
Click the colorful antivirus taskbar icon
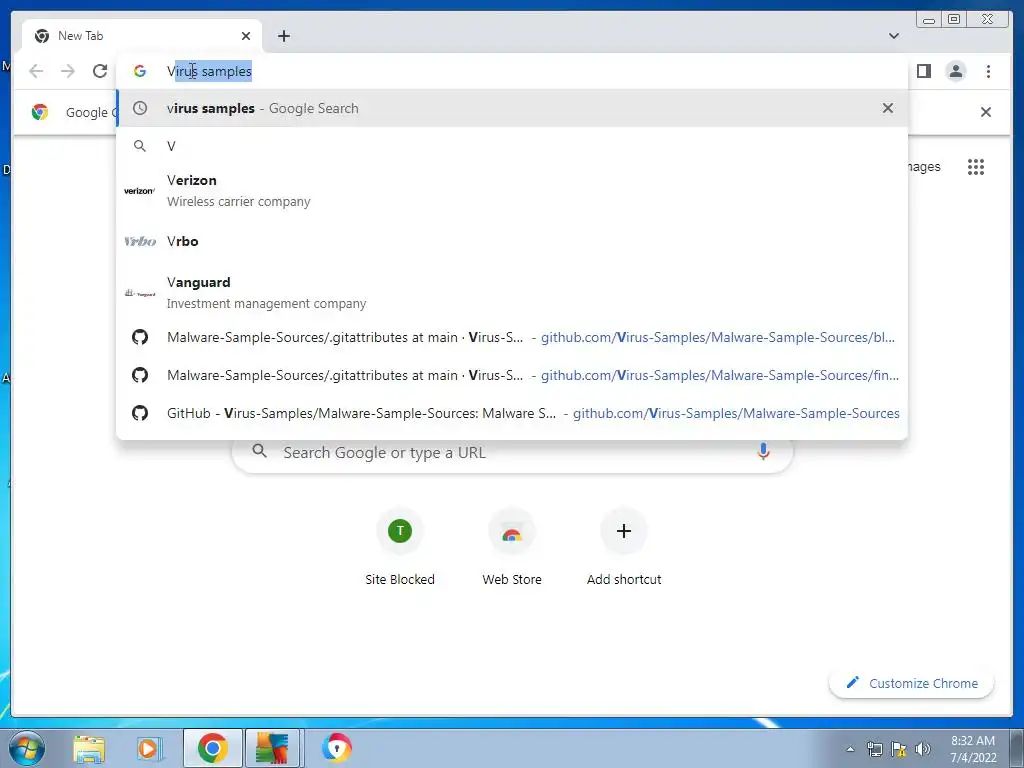(272, 748)
